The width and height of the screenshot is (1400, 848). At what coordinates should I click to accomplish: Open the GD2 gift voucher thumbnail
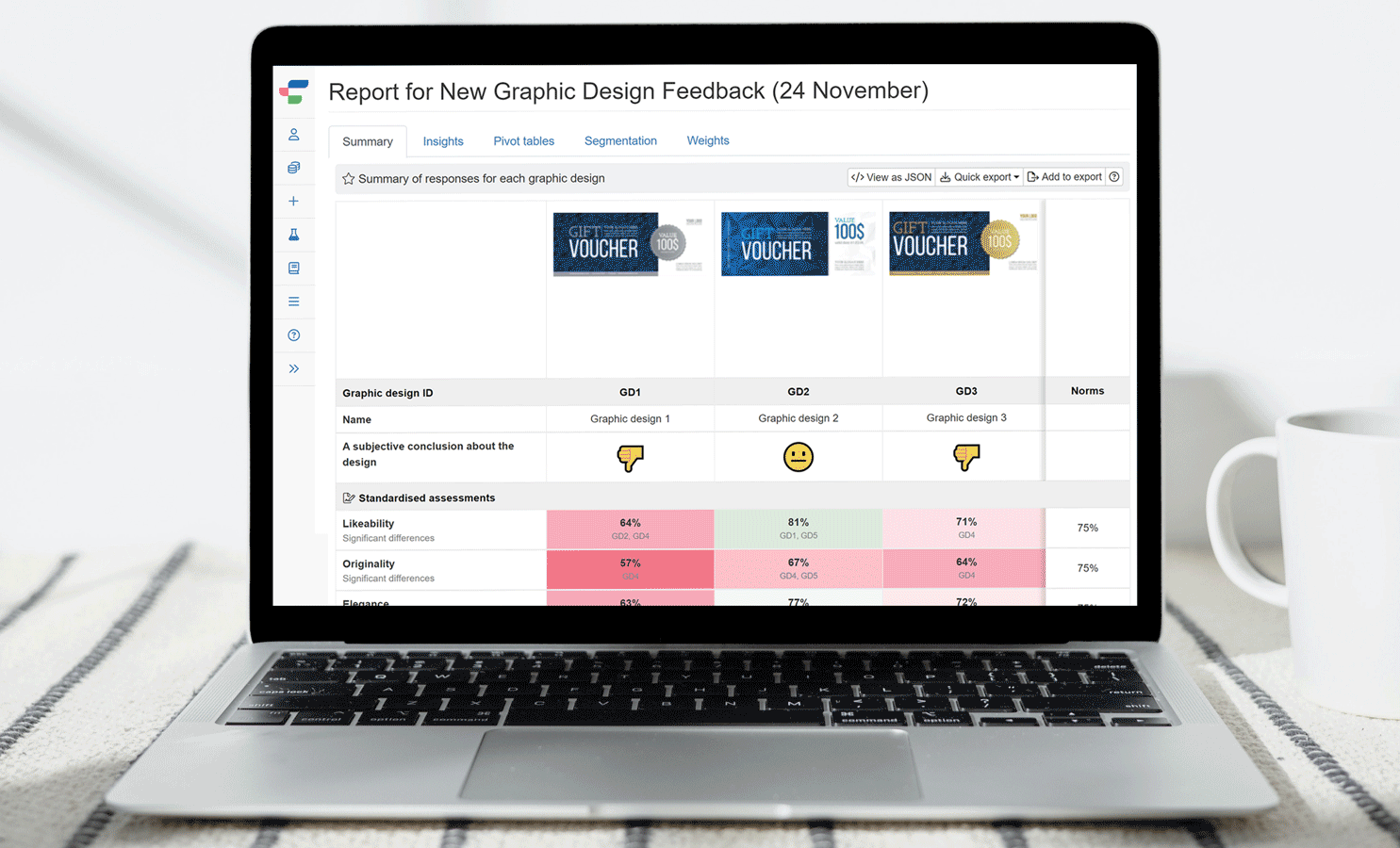click(799, 244)
